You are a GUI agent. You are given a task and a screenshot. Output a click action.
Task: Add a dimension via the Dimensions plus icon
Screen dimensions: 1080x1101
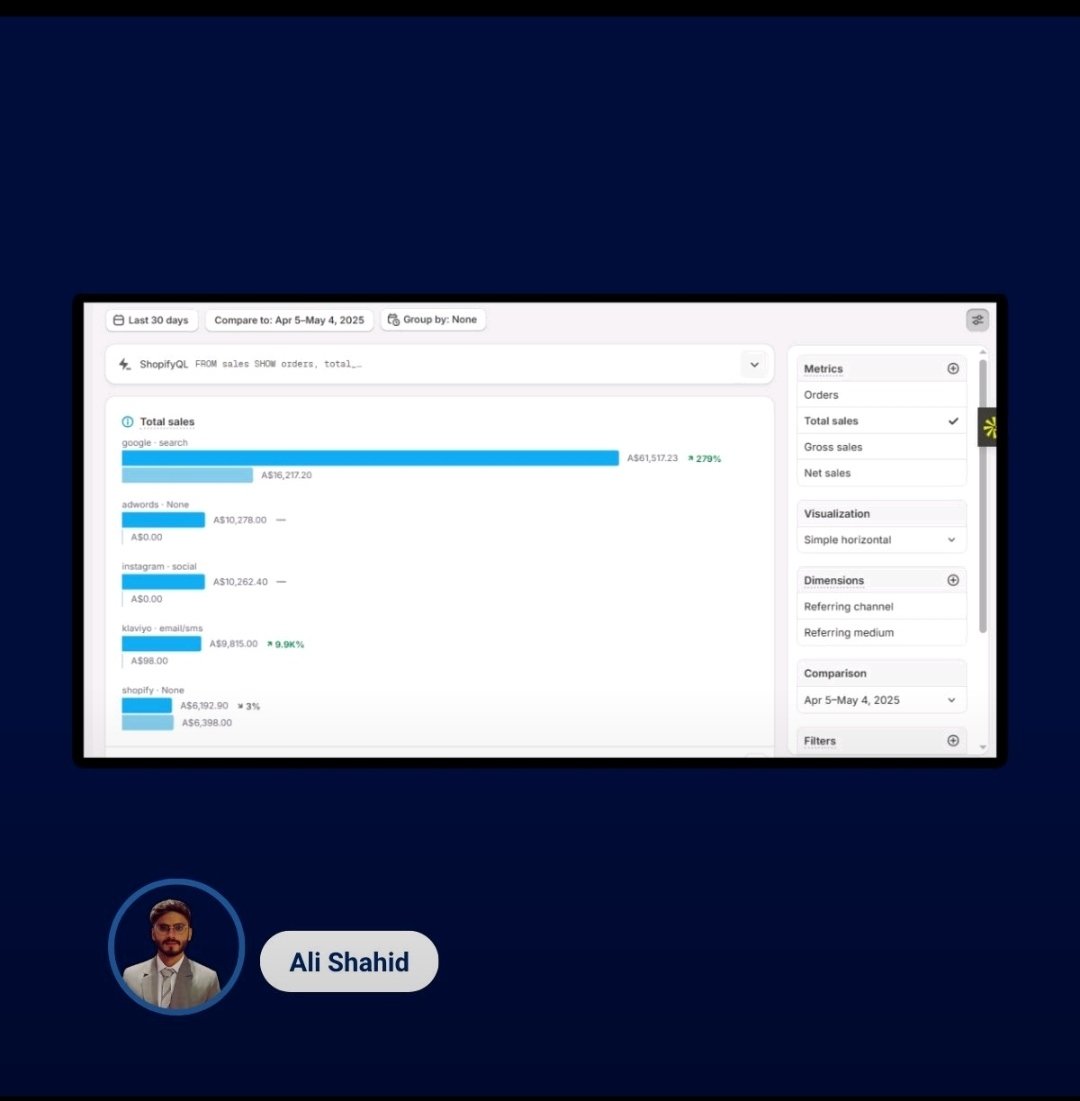952,579
